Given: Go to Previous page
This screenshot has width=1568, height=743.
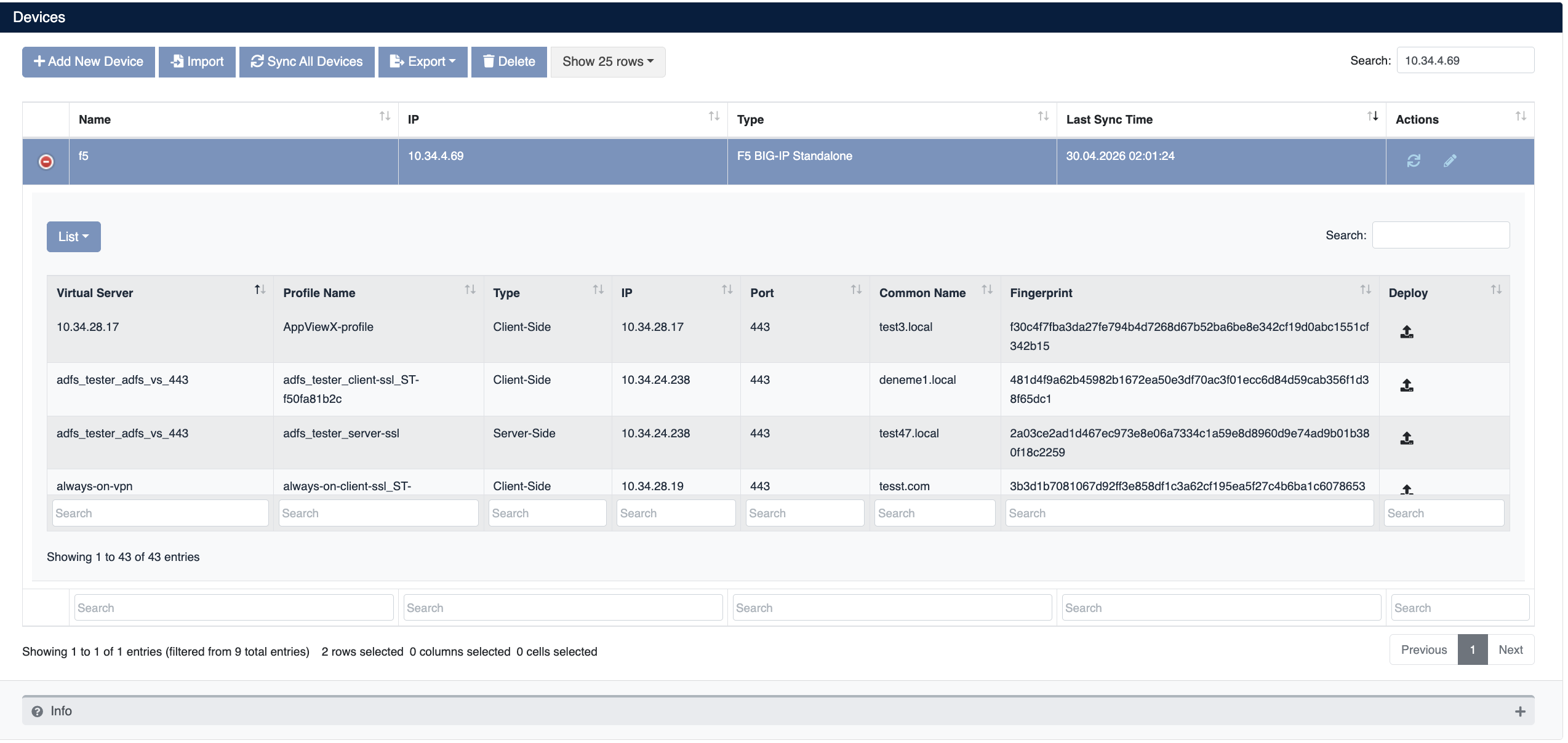Looking at the screenshot, I should pos(1424,650).
